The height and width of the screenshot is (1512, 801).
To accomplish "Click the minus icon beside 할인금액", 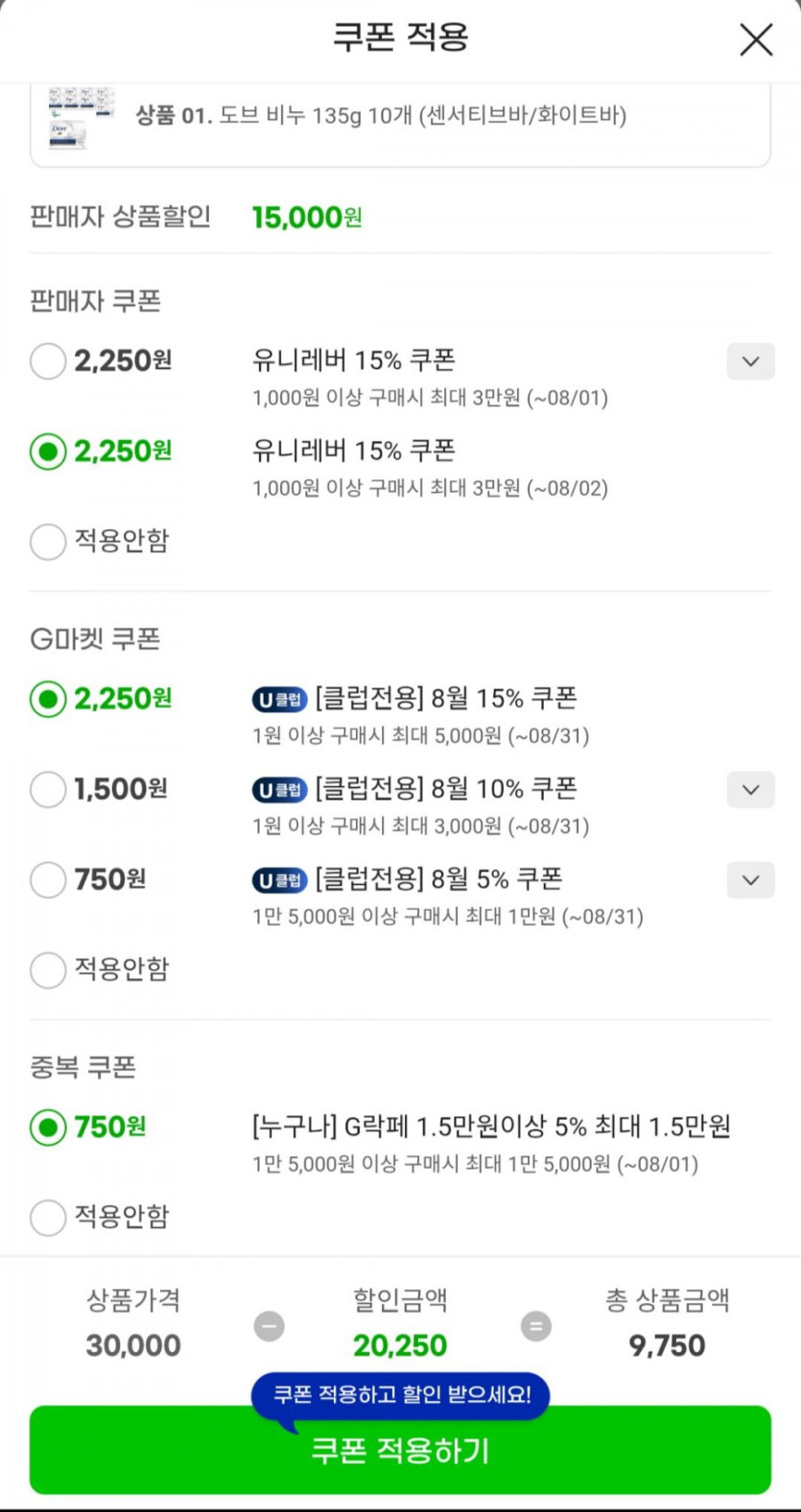I will coord(269,1327).
